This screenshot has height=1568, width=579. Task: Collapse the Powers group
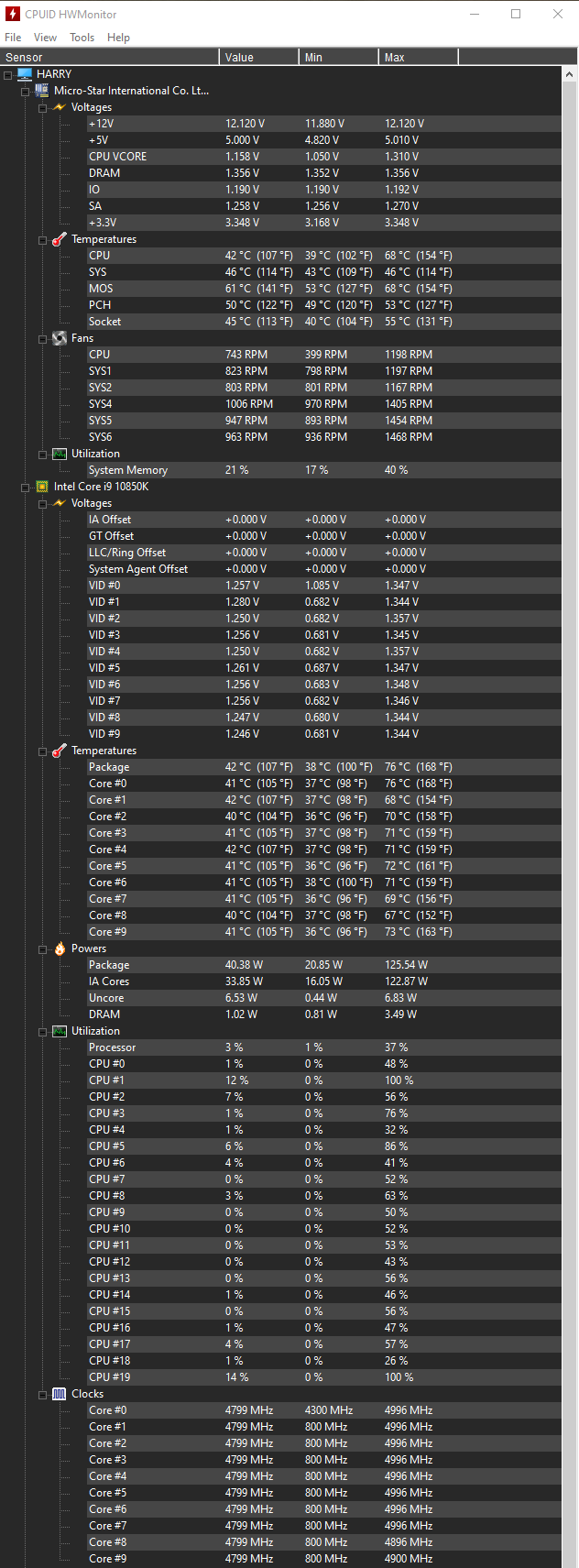click(43, 948)
